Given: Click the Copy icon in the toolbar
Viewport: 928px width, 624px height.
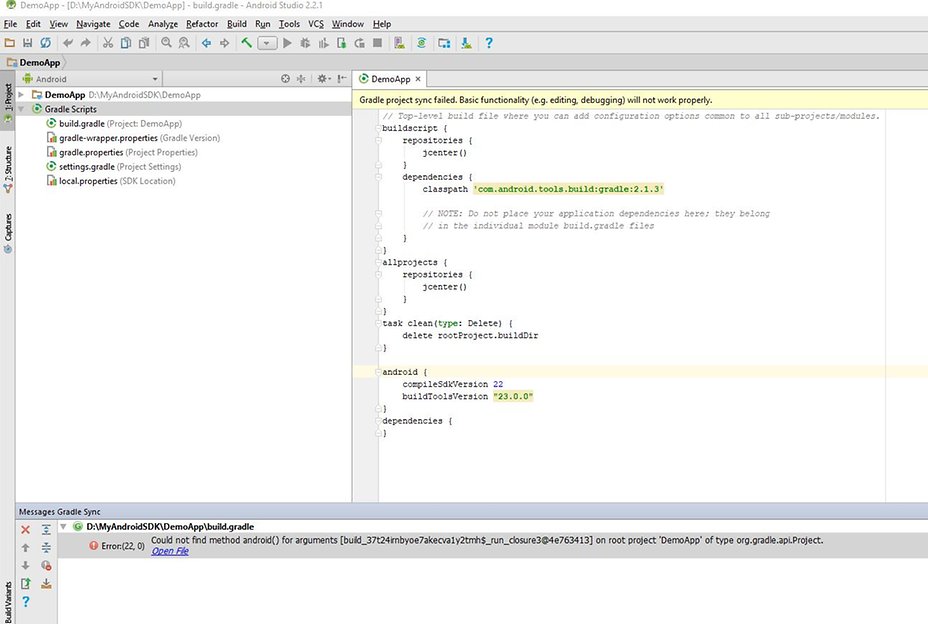Looking at the screenshot, I should click(125, 43).
